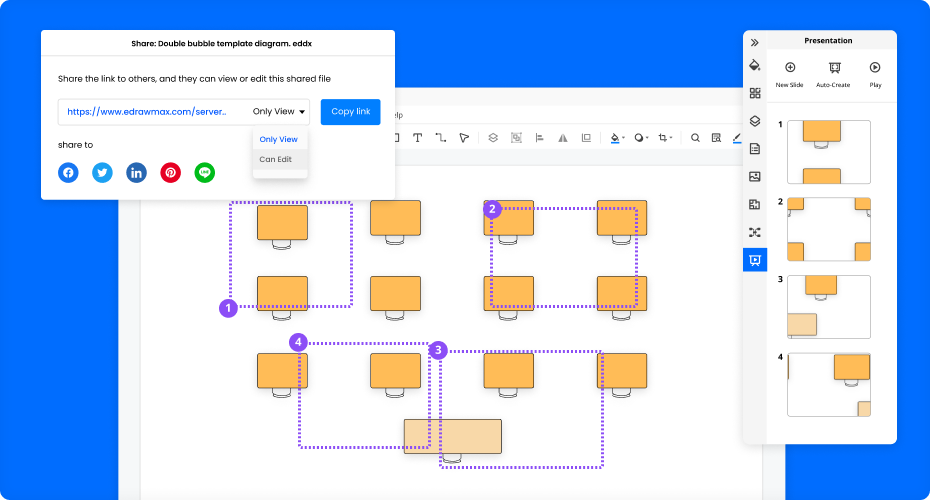Open the Layers icon in right sidebar
Screen dimensions: 930x500
tap(755, 121)
